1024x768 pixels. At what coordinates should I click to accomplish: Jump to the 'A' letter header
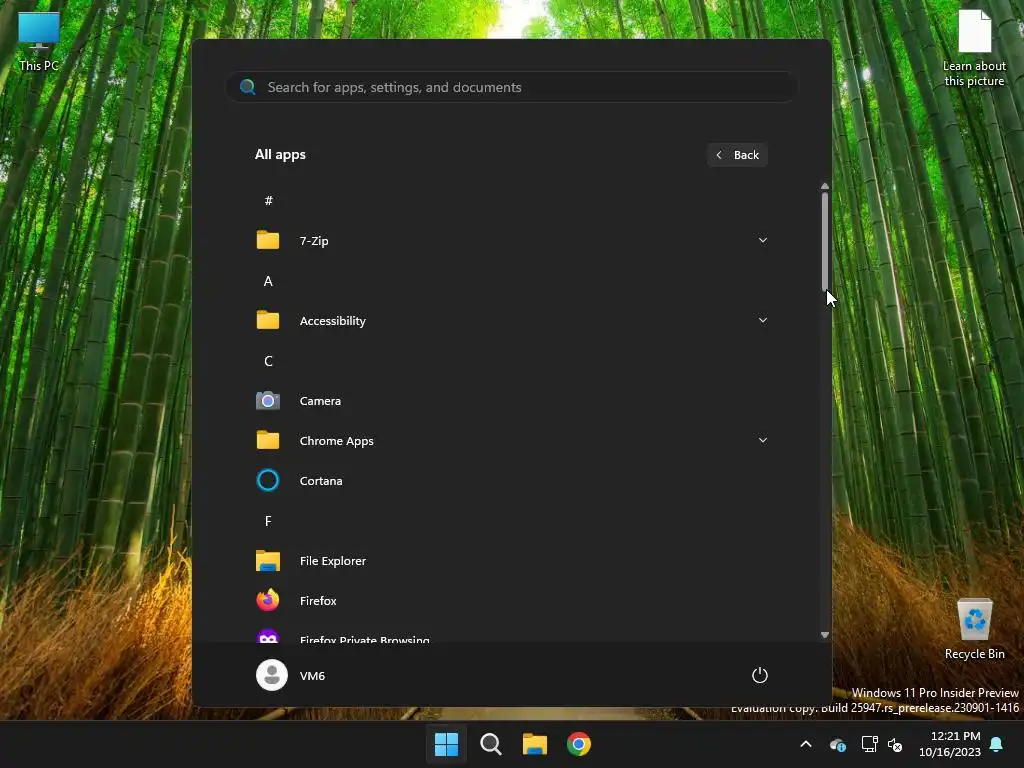[268, 281]
